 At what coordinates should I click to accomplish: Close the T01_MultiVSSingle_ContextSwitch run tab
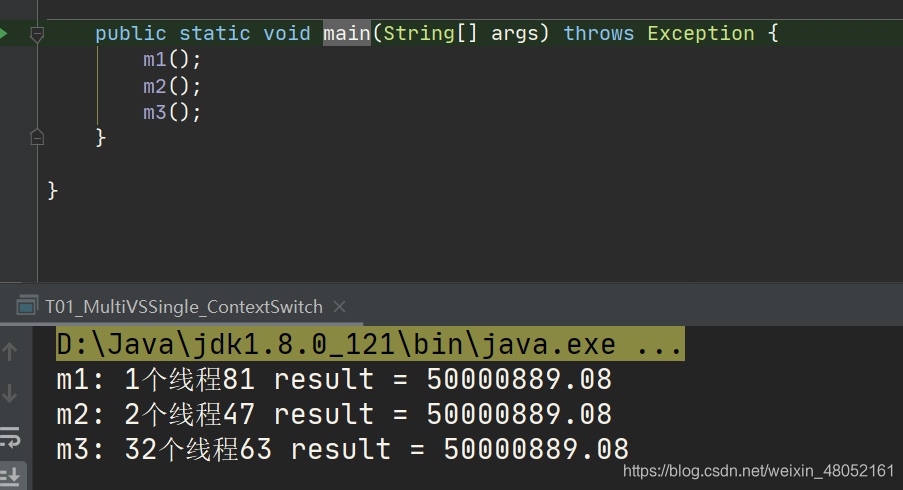(340, 307)
